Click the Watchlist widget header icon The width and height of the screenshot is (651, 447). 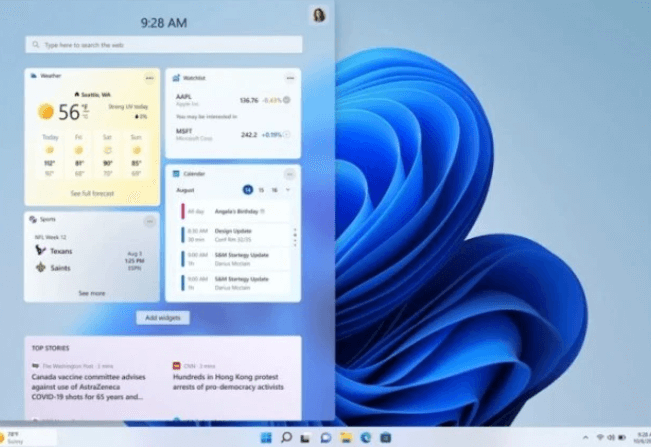[x=176, y=78]
